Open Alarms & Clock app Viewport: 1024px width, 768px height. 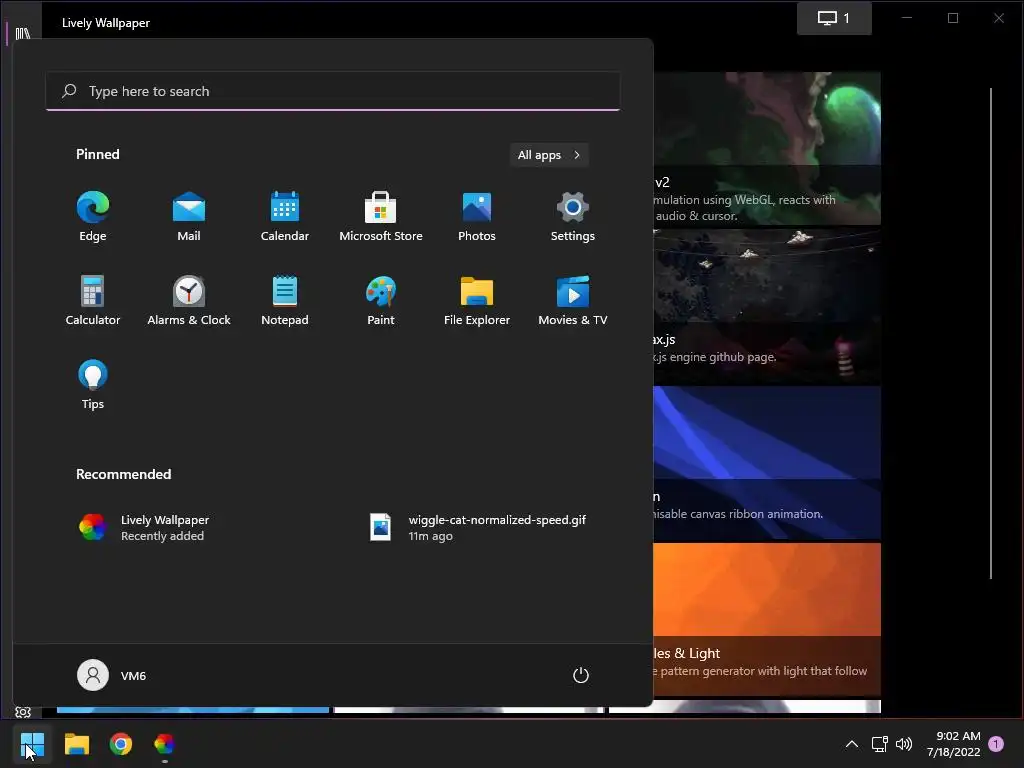tap(189, 301)
